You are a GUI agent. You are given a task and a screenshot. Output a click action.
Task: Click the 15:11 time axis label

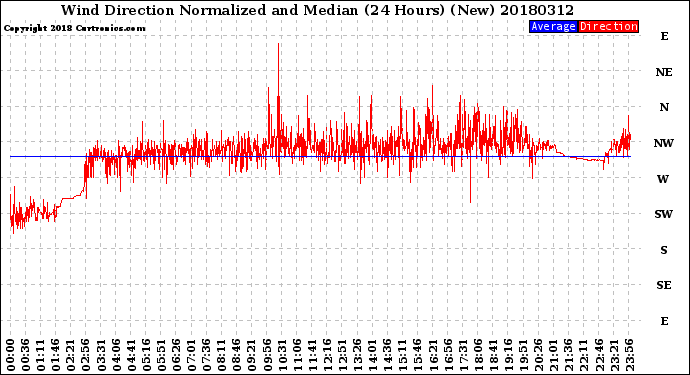coord(403,355)
